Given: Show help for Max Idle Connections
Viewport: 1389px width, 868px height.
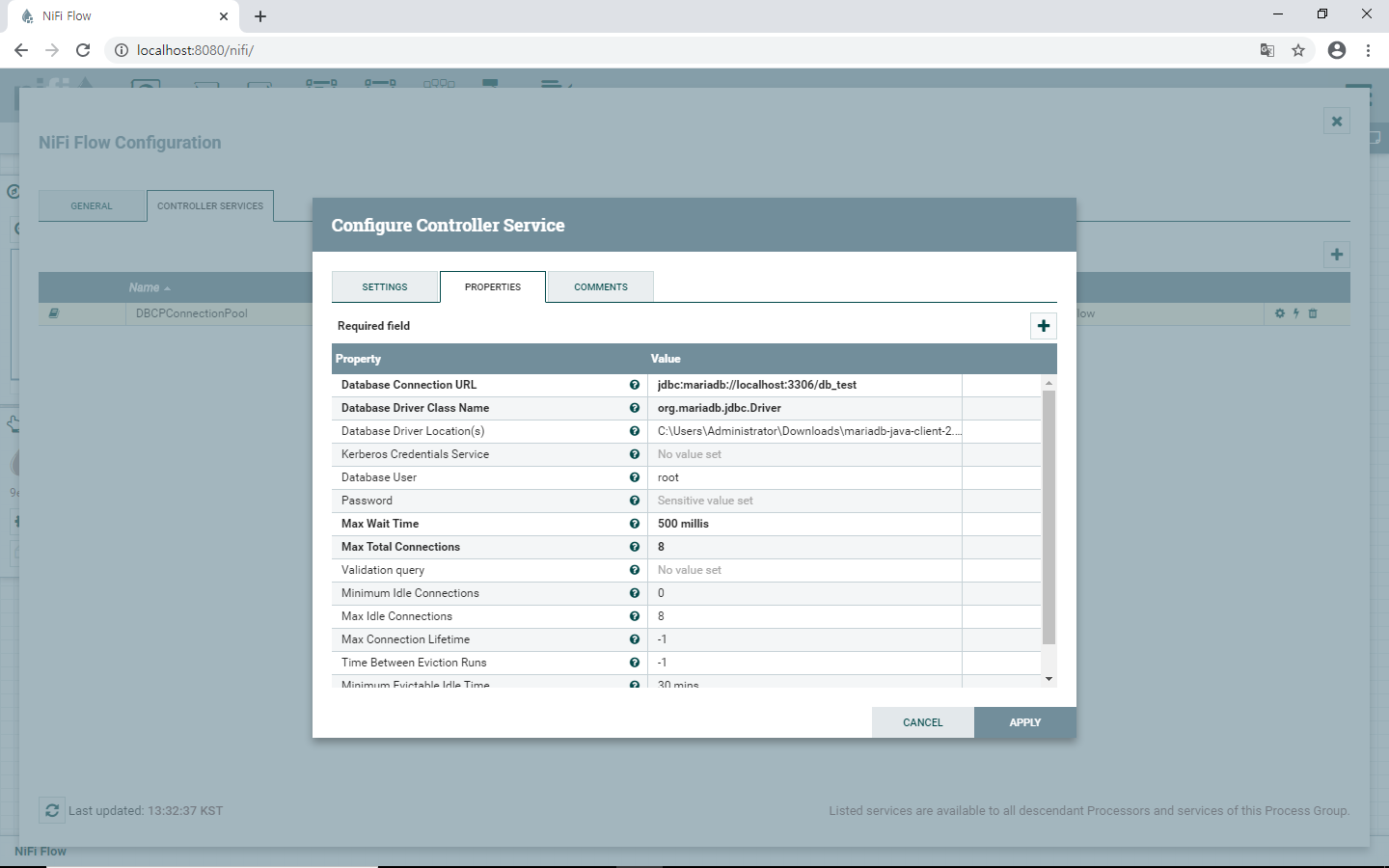Looking at the screenshot, I should (635, 616).
